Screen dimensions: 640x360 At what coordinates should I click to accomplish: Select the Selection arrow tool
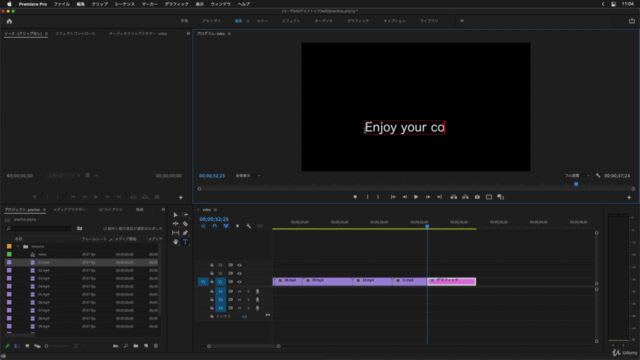click(x=176, y=215)
